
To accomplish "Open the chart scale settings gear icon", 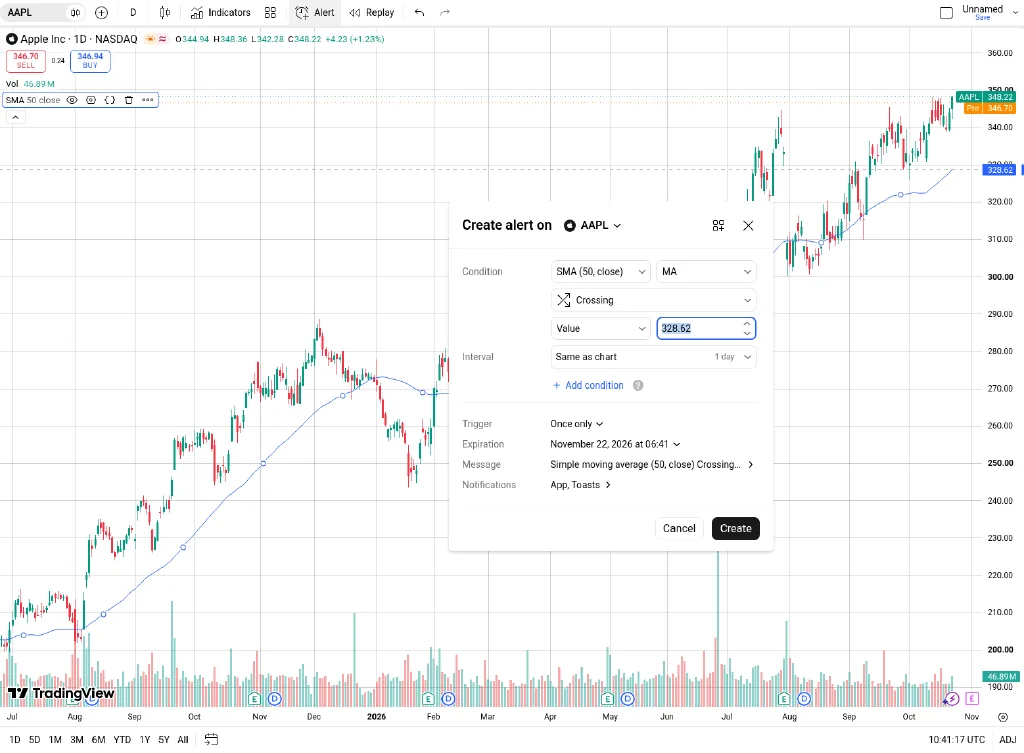I will [x=1003, y=716].
